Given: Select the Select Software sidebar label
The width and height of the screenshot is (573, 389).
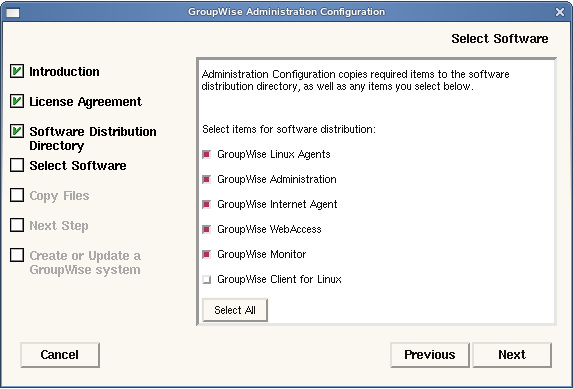Looking at the screenshot, I should [x=78, y=166].
